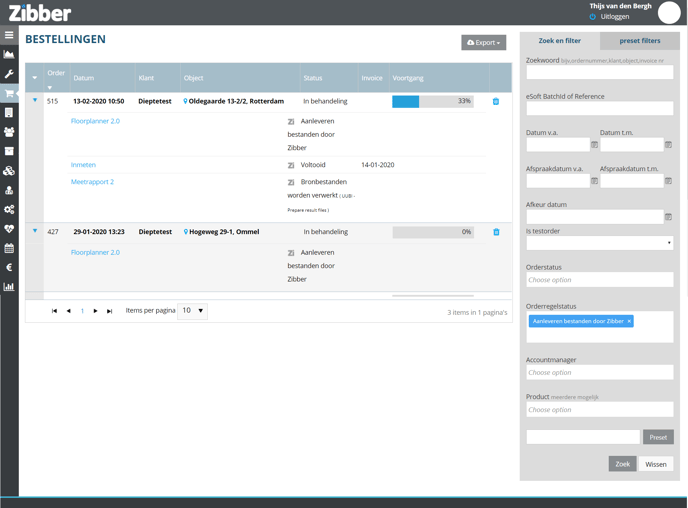Select the Zoek en filter tab

click(559, 41)
